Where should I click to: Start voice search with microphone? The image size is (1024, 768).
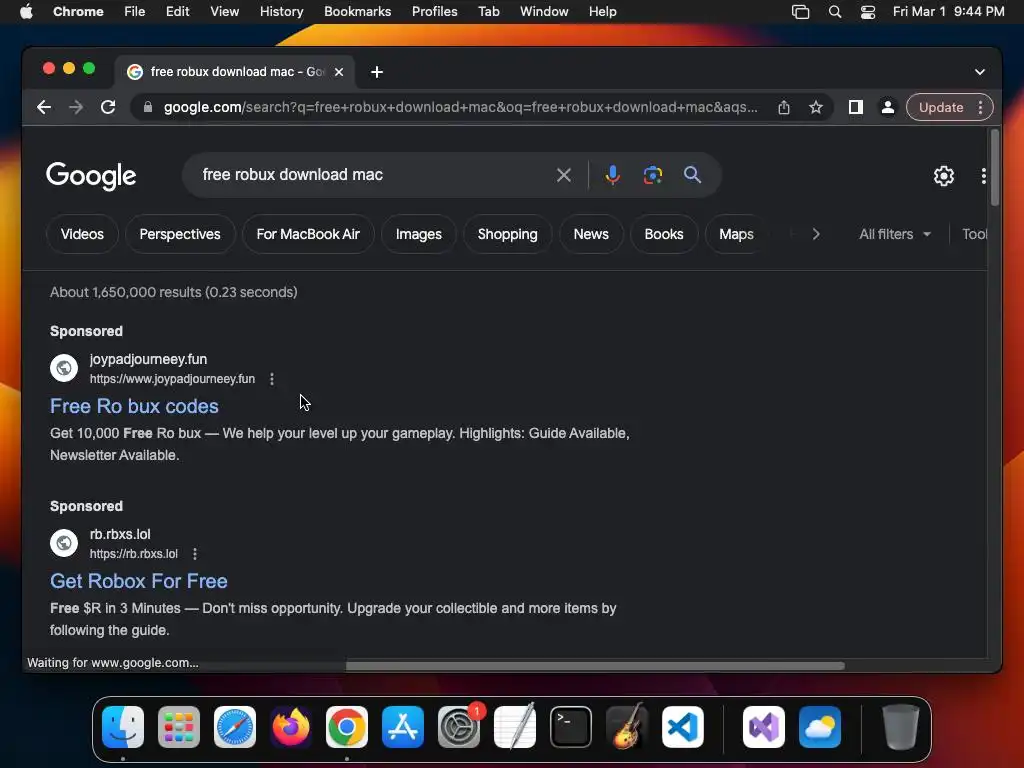click(x=613, y=175)
